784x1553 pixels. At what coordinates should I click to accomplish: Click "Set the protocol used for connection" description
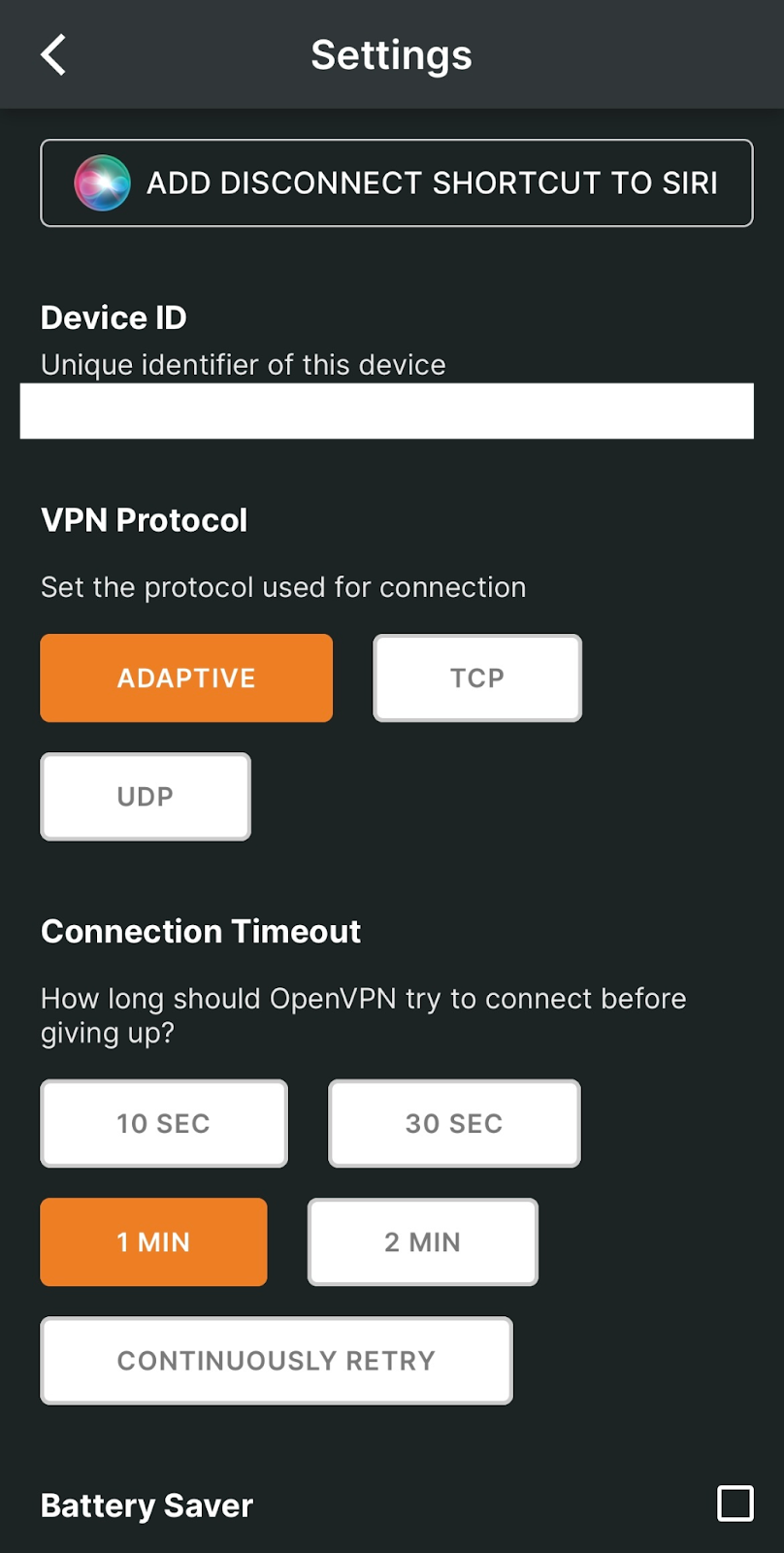click(283, 587)
